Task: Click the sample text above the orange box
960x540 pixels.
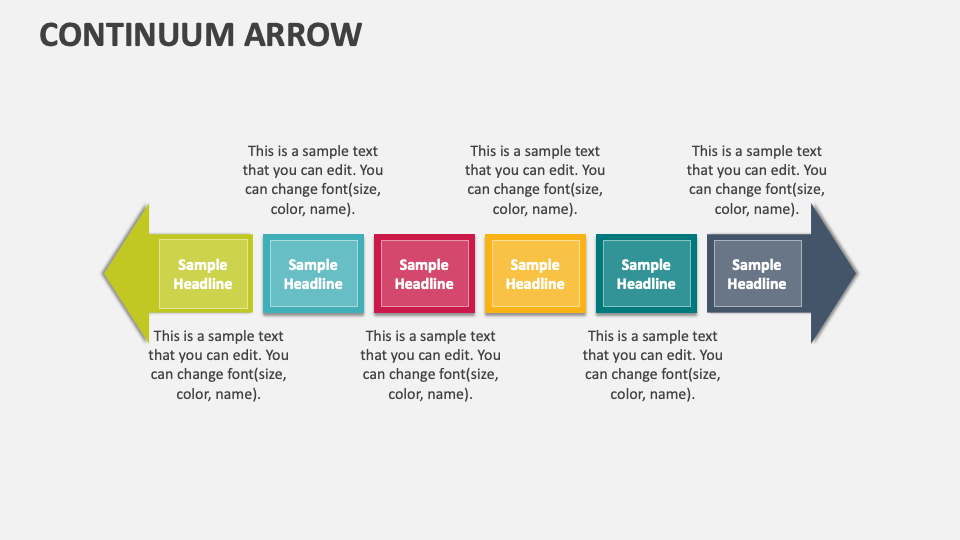Action: pyautogui.click(x=535, y=180)
